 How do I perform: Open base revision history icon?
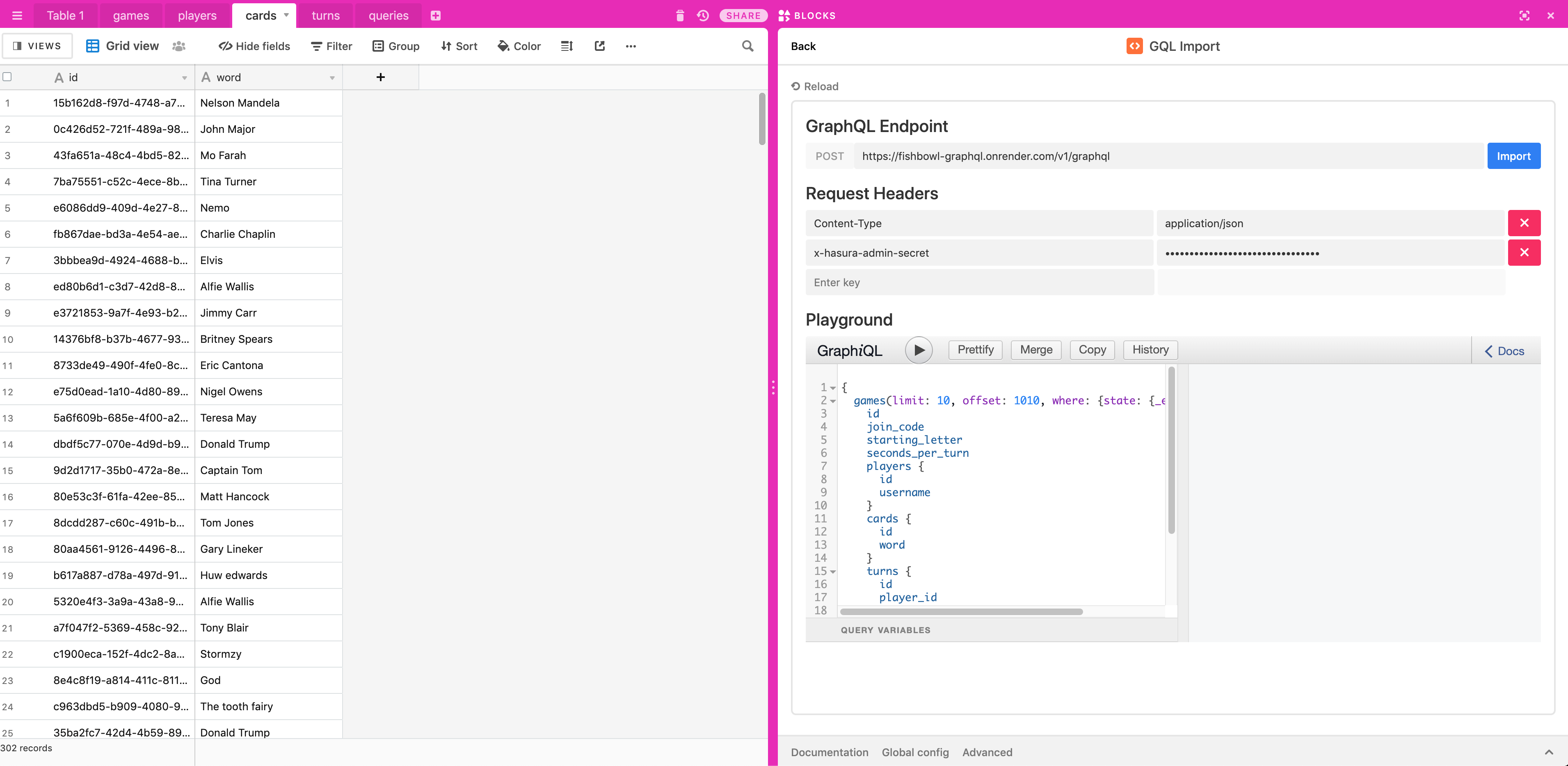[x=703, y=16]
